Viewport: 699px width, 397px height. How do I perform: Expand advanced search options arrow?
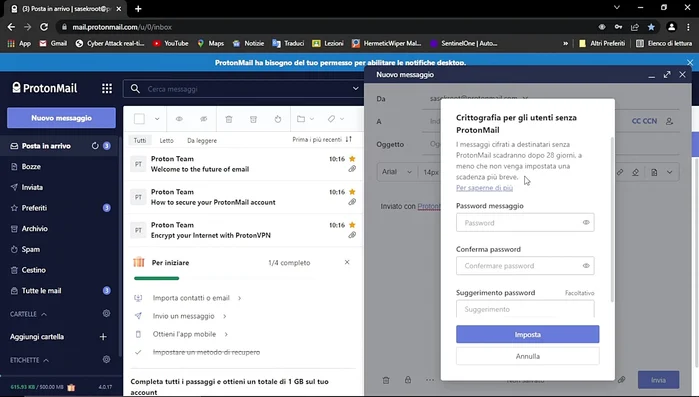(x=355, y=88)
